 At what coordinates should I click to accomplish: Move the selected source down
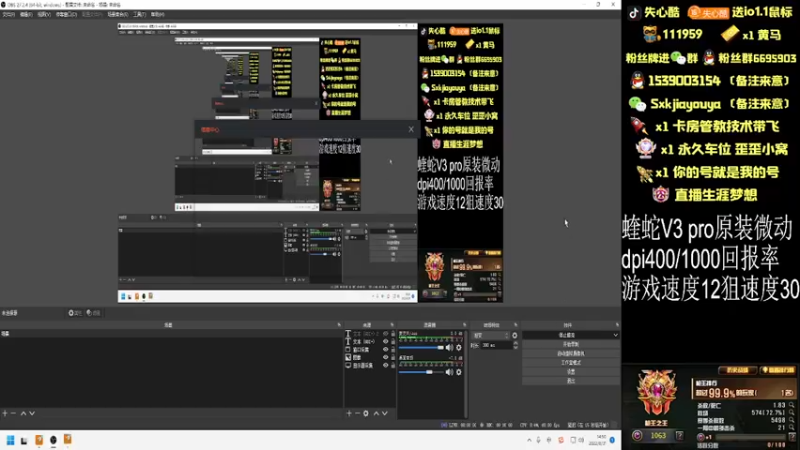click(385, 413)
